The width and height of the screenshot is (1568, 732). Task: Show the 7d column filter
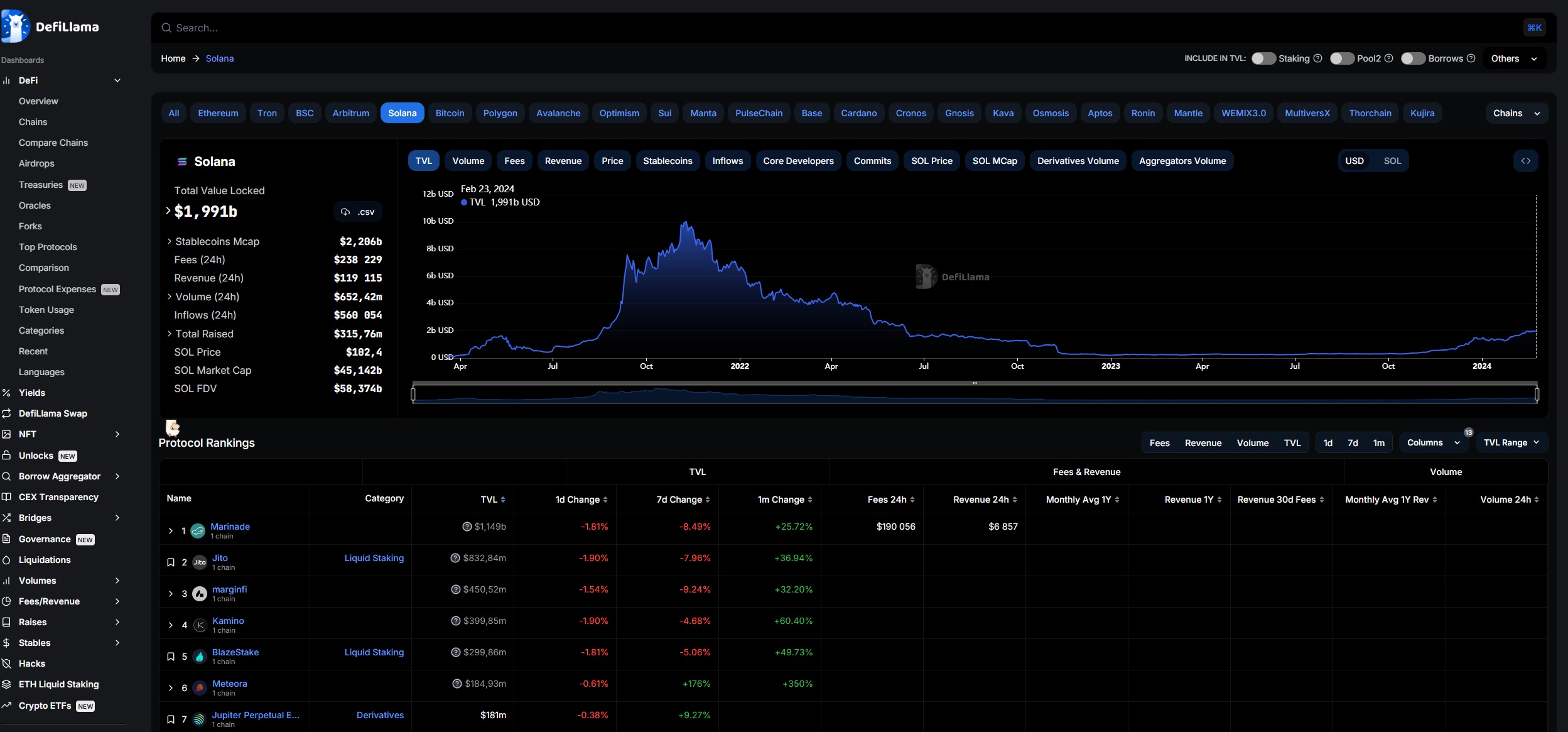(1353, 442)
